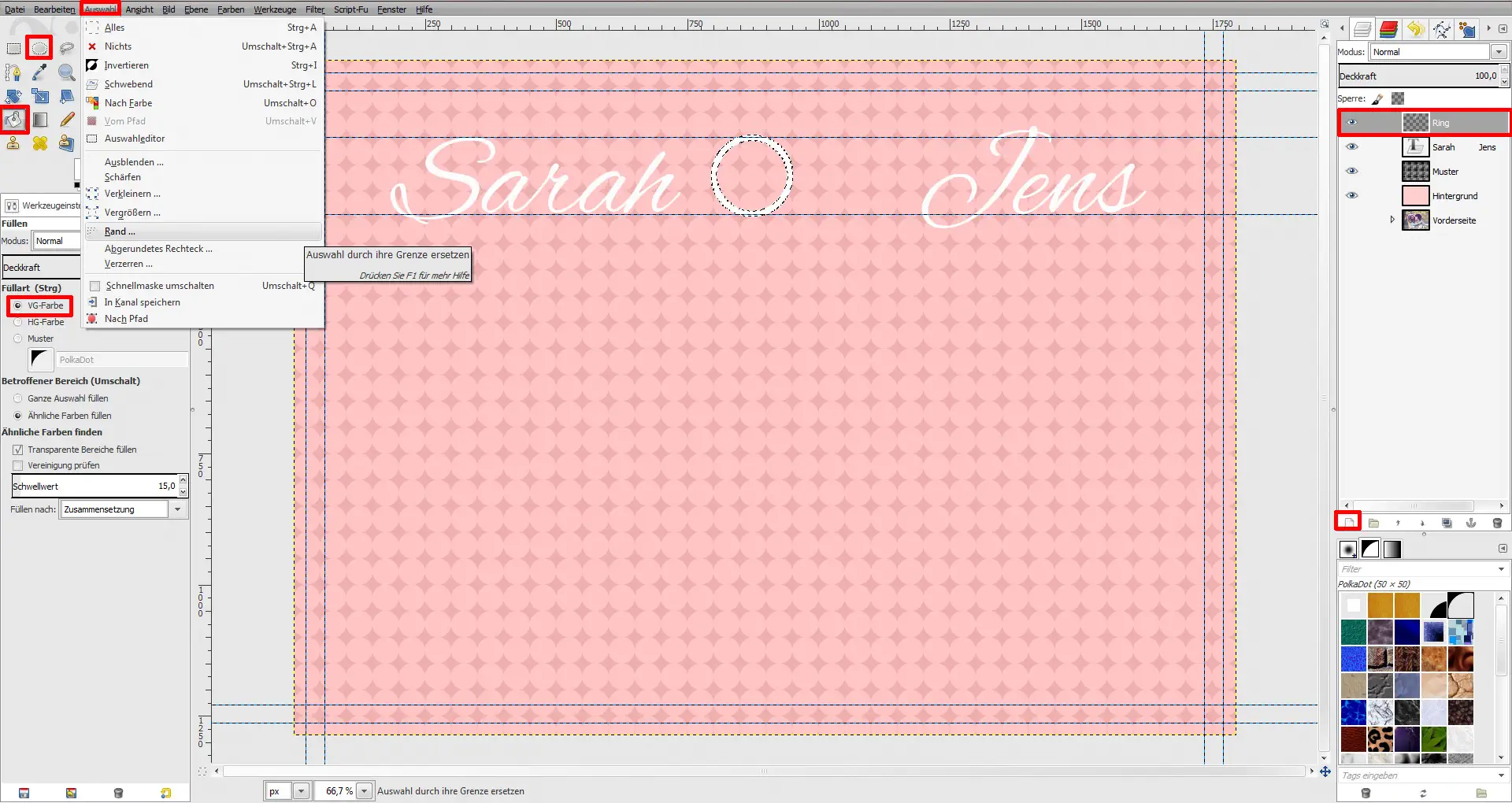The width and height of the screenshot is (1512, 803).
Task: Pick the Color Picker eyedropper tool
Action: pyautogui.click(x=40, y=72)
